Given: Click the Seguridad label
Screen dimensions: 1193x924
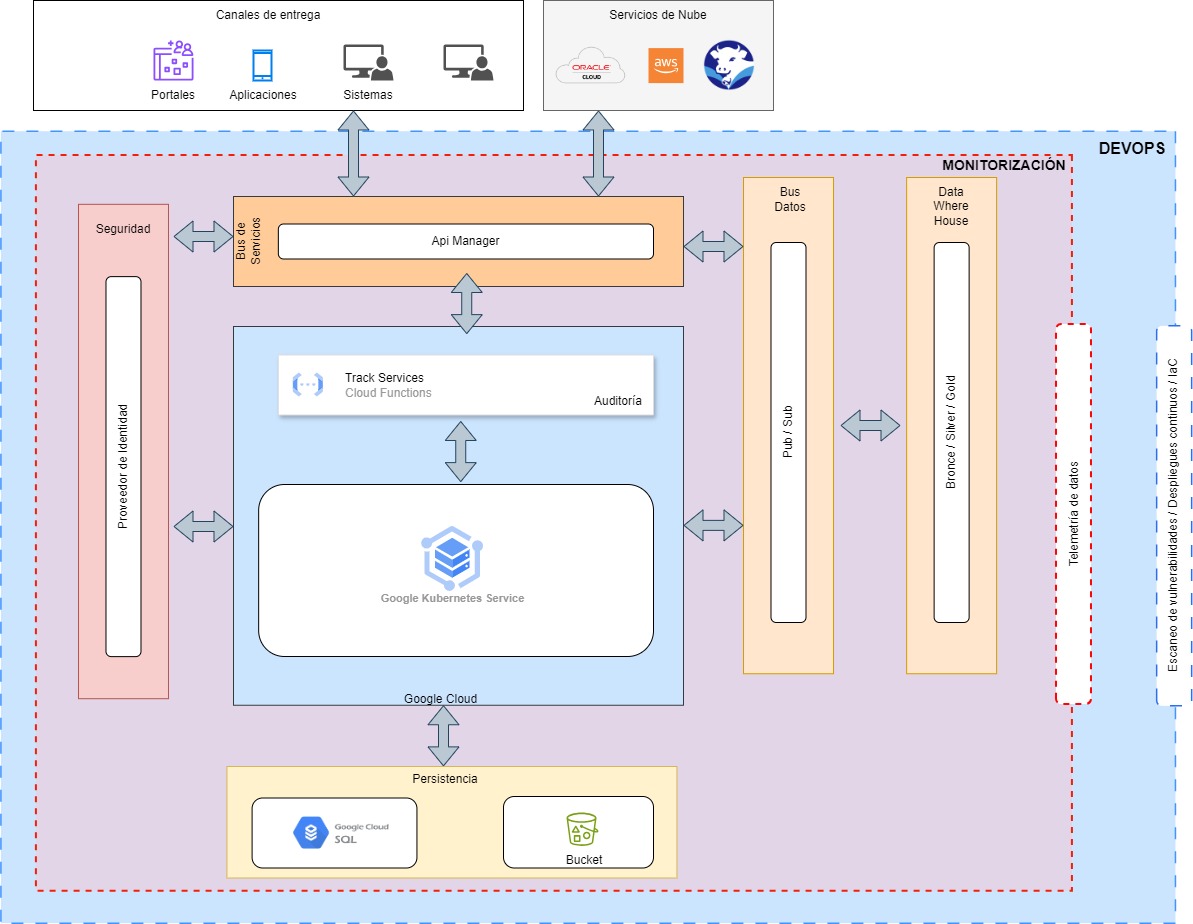Looking at the screenshot, I should coord(123,228).
